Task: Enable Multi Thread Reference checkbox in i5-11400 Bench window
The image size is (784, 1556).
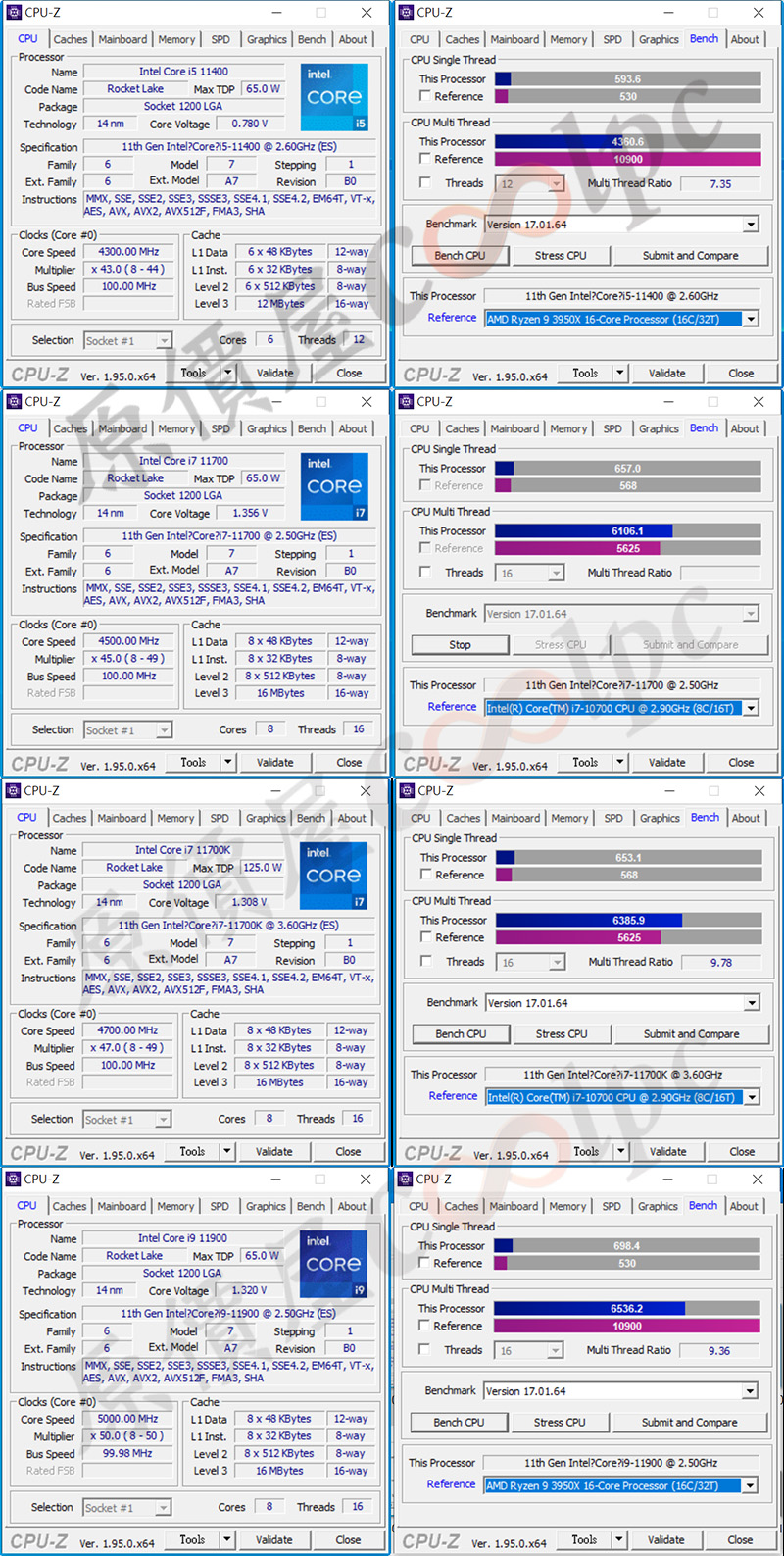Action: coord(425,159)
